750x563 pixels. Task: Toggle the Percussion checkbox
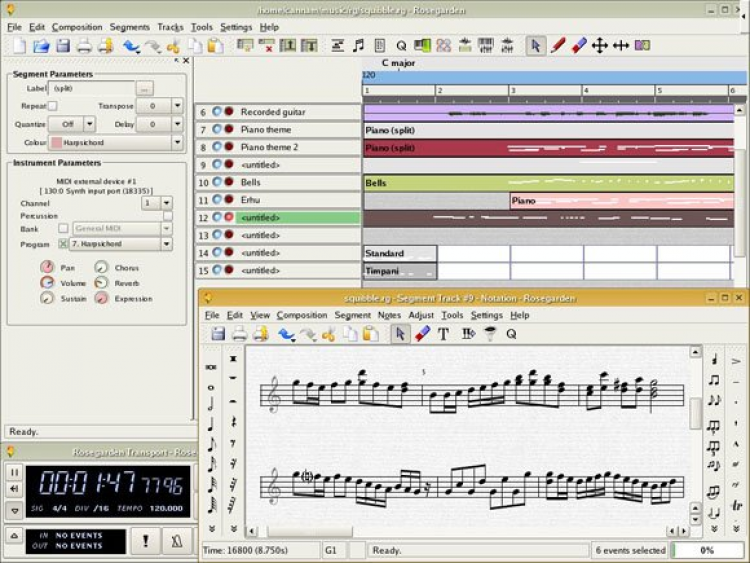pyautogui.click(x=168, y=215)
